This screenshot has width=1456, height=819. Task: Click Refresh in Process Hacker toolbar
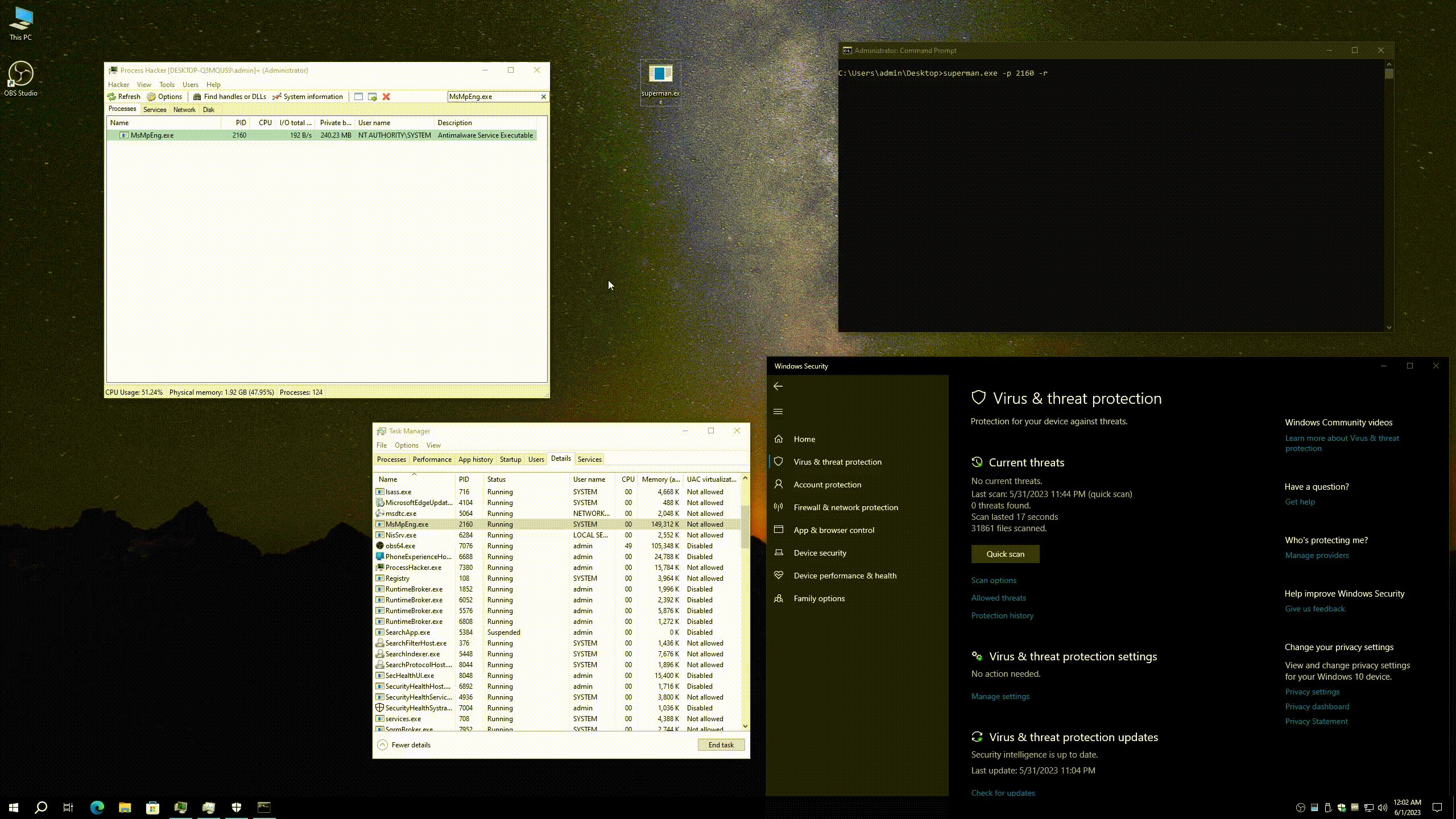click(x=124, y=97)
